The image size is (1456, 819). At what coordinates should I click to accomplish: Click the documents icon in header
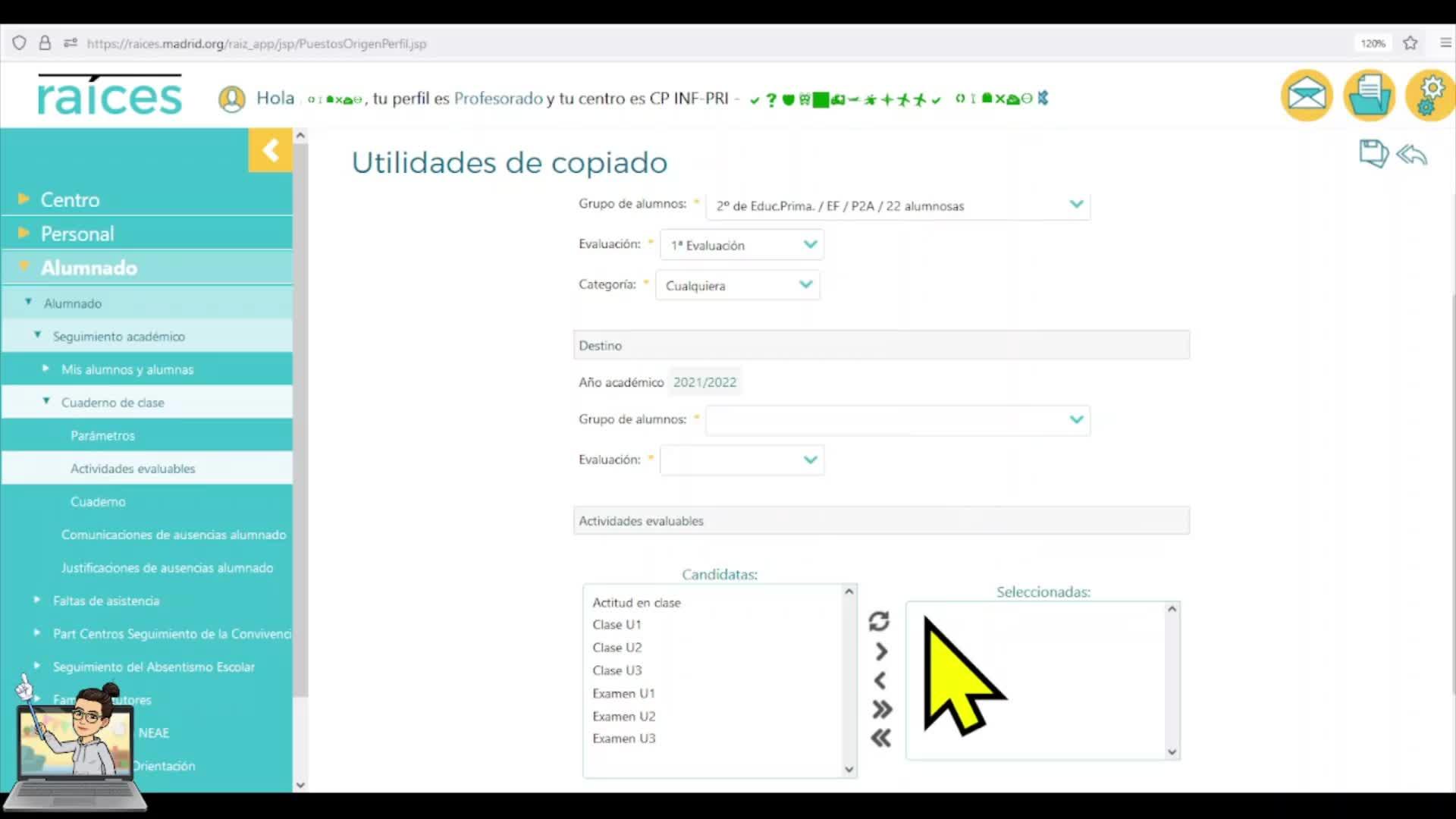pos(1369,96)
